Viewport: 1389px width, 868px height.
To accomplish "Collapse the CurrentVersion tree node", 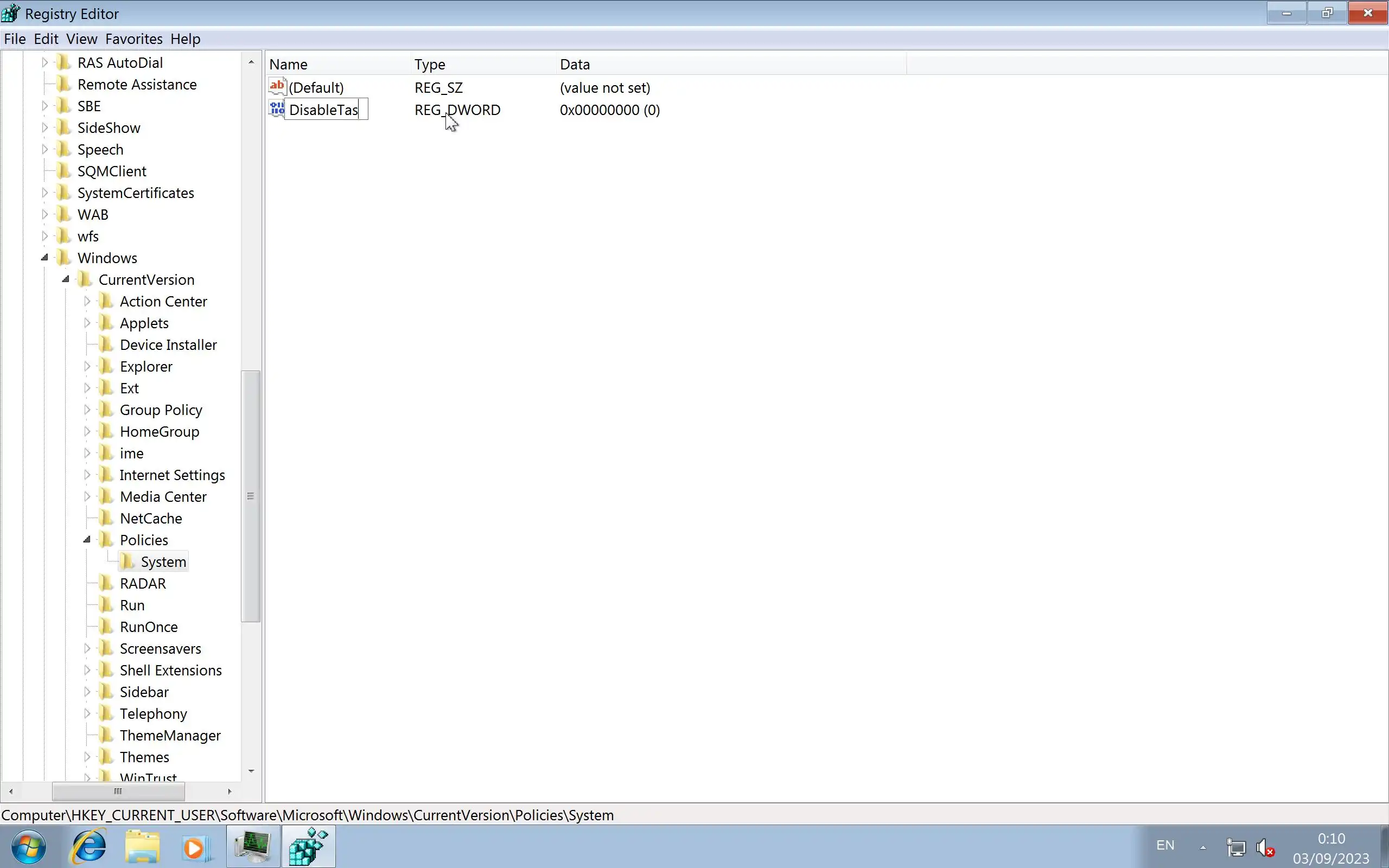I will click(66, 279).
